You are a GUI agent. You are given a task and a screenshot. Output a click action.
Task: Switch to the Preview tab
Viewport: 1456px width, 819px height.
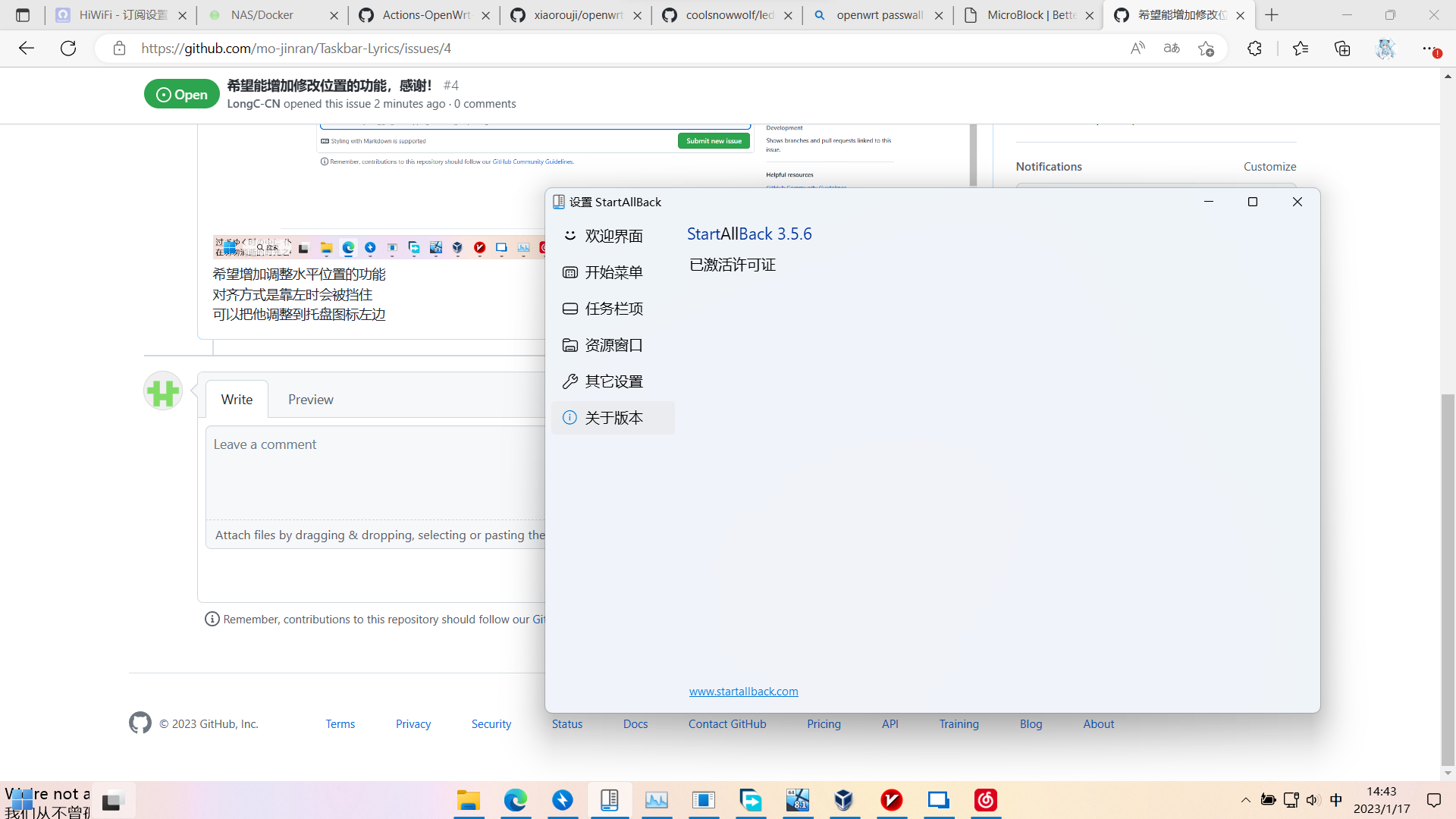coord(310,399)
